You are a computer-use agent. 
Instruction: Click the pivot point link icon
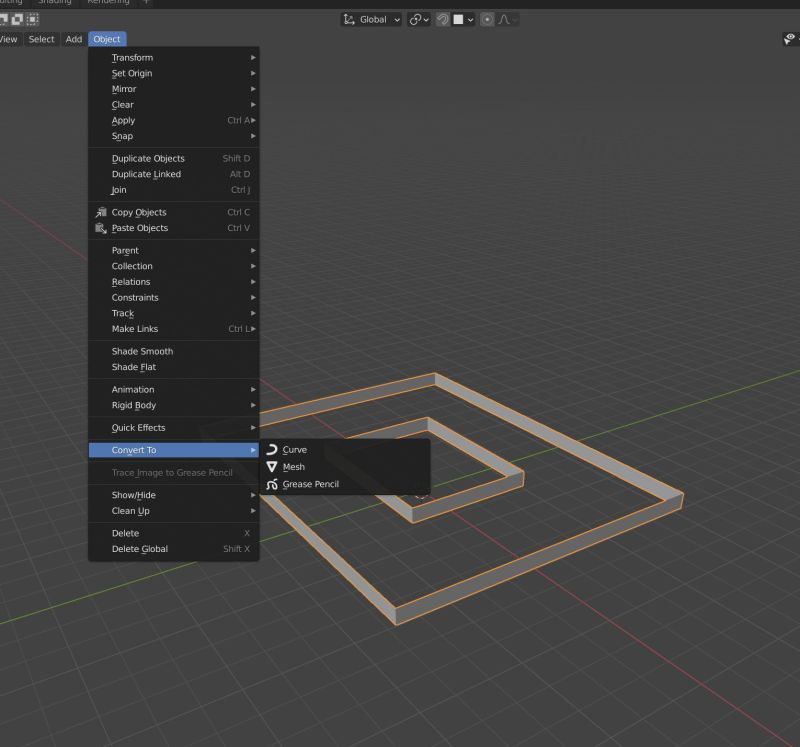pos(415,19)
